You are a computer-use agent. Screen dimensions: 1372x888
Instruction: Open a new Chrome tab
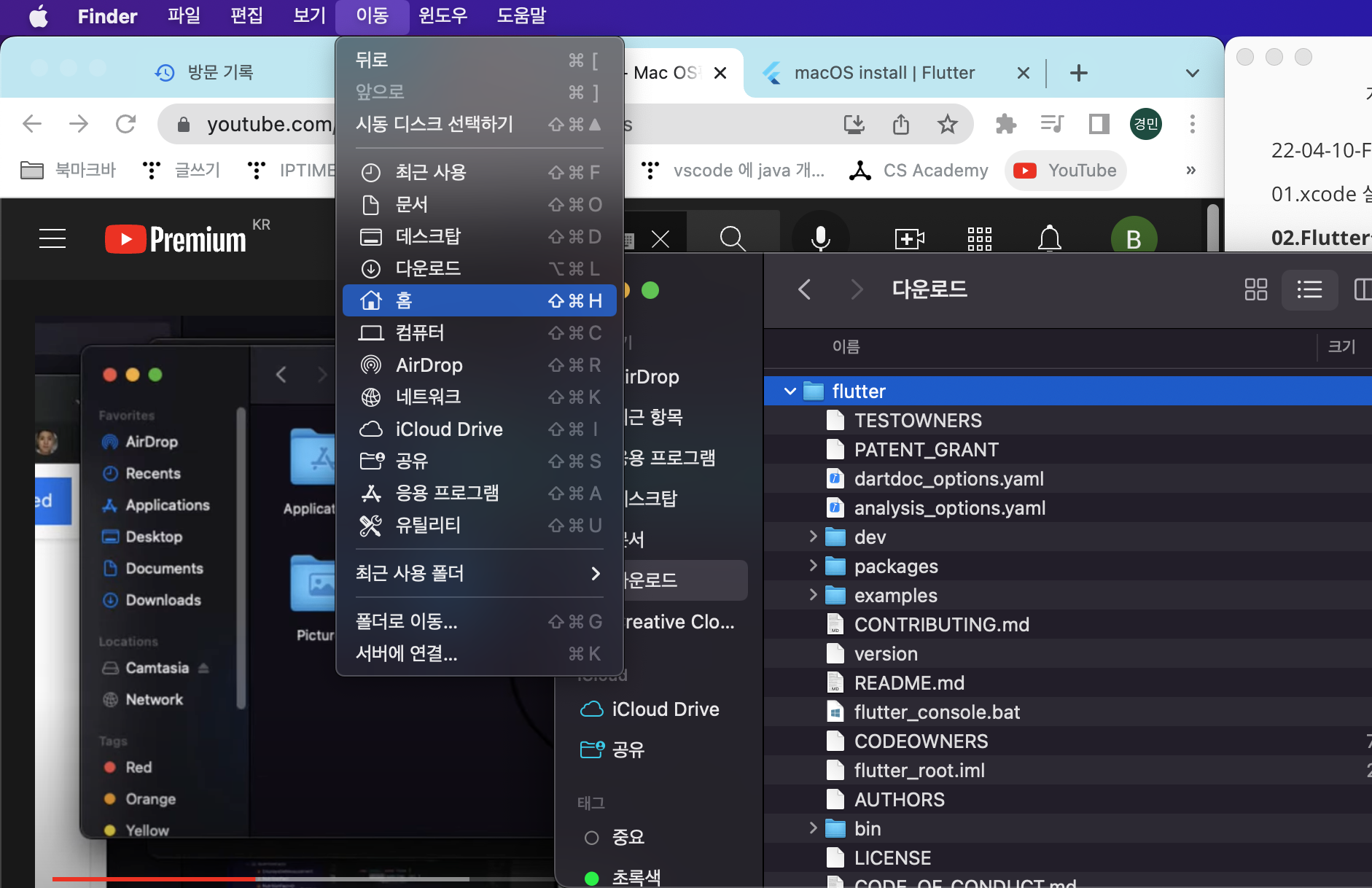[x=1079, y=73]
